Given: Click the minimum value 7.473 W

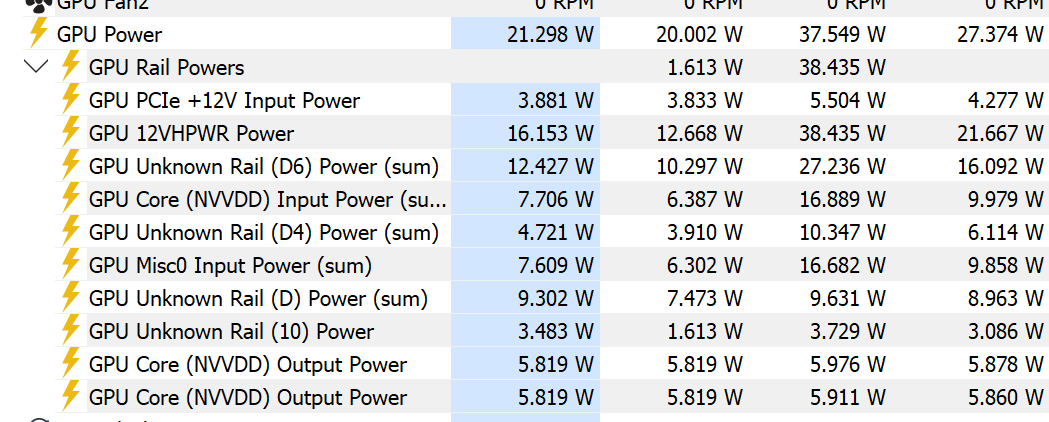Looking at the screenshot, I should tap(704, 298).
